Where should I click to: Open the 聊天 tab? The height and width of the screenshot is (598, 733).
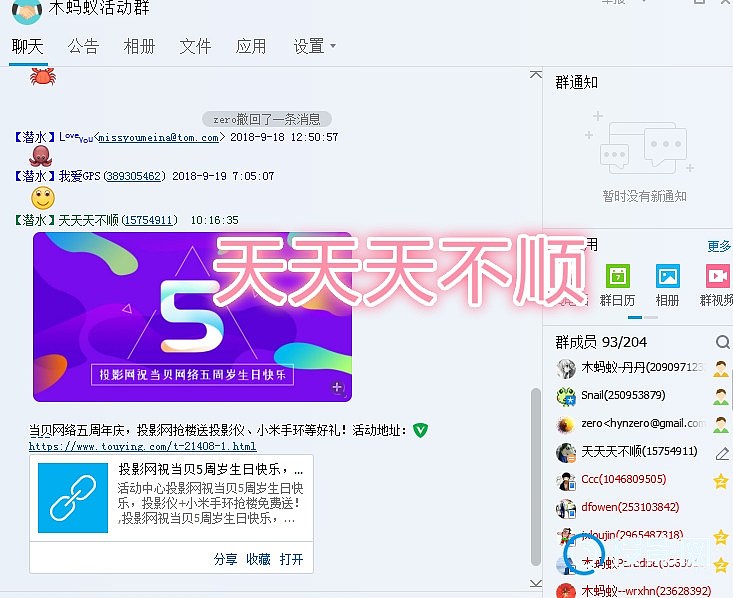(x=28, y=46)
